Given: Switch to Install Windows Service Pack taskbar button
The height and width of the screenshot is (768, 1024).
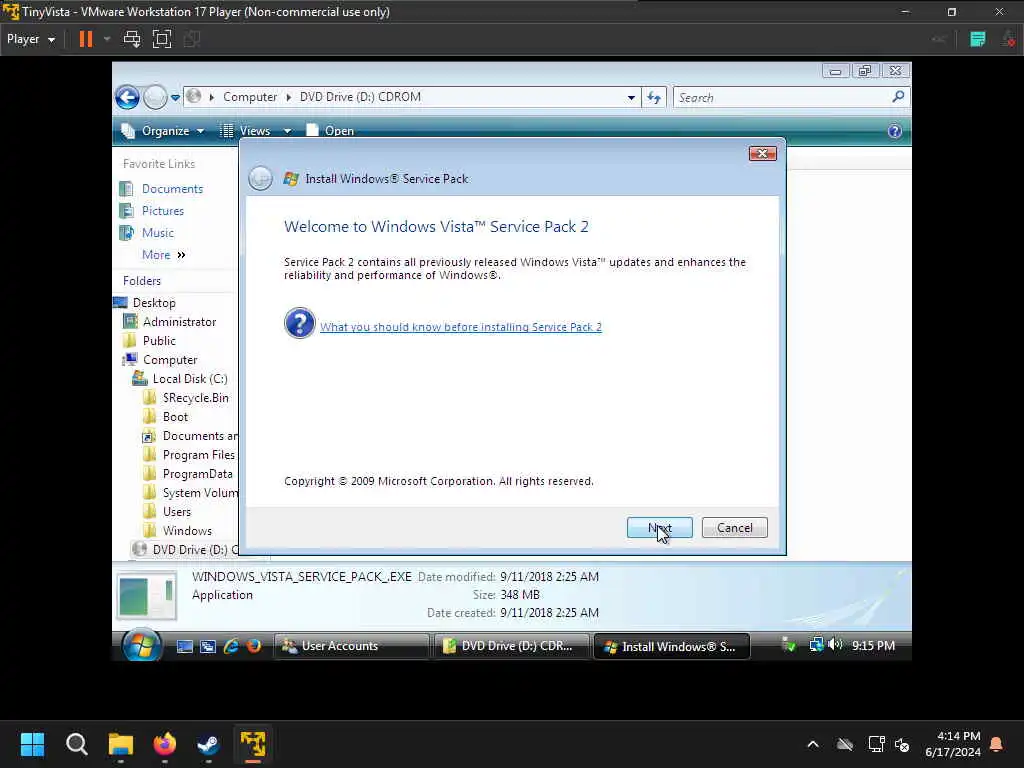Looking at the screenshot, I should pyautogui.click(x=671, y=646).
